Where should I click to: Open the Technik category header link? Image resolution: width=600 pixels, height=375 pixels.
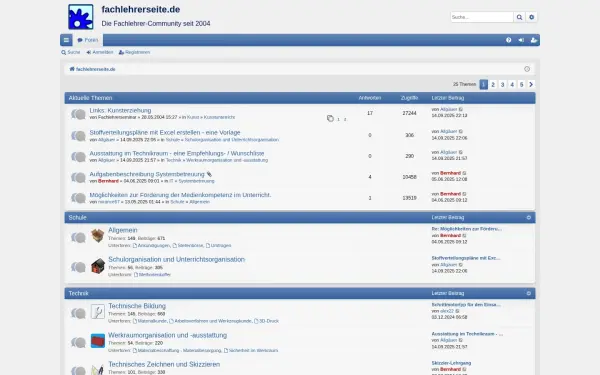coord(79,293)
